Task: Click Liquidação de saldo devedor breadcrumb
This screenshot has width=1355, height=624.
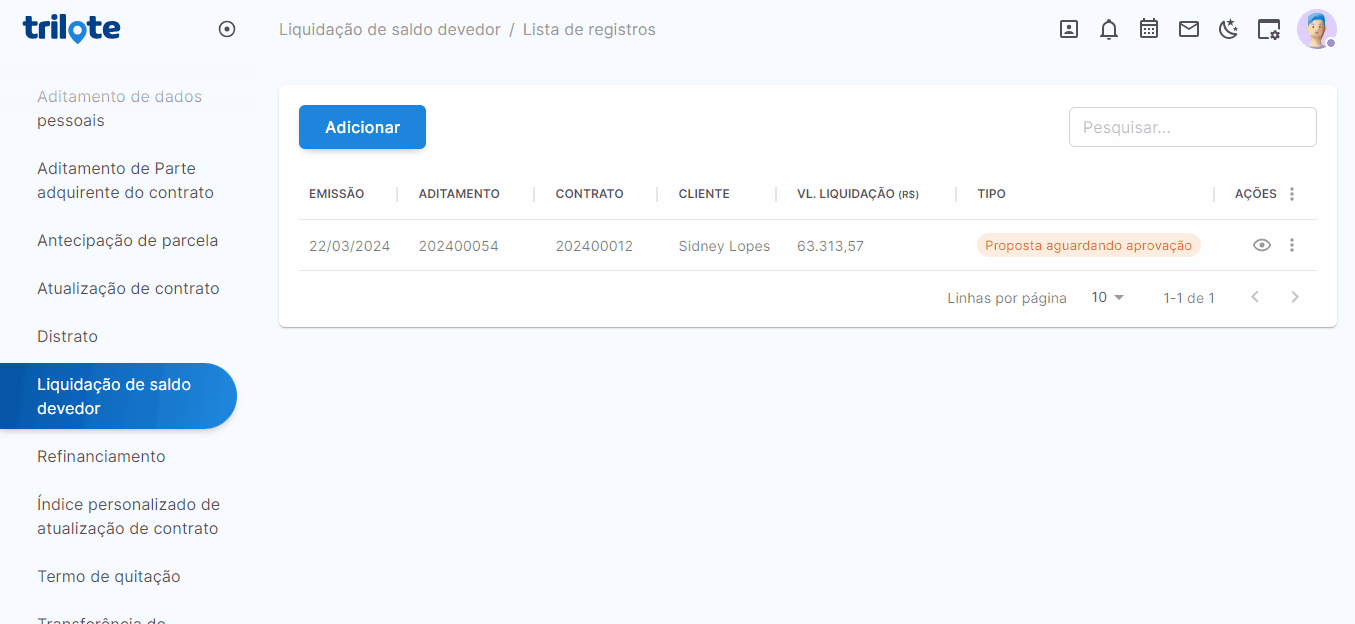Action: [x=389, y=29]
